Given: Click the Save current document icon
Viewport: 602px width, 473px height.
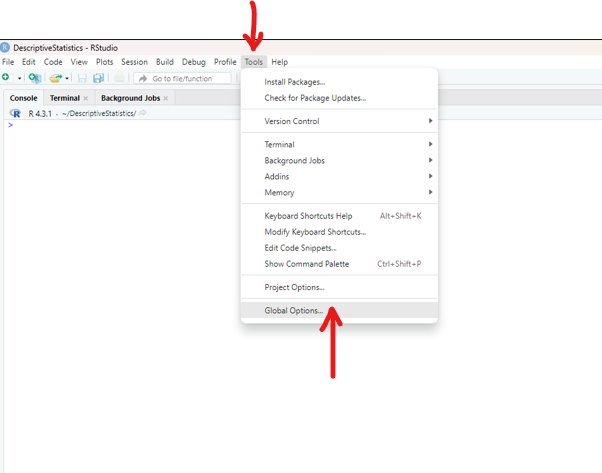Looking at the screenshot, I should (x=83, y=78).
